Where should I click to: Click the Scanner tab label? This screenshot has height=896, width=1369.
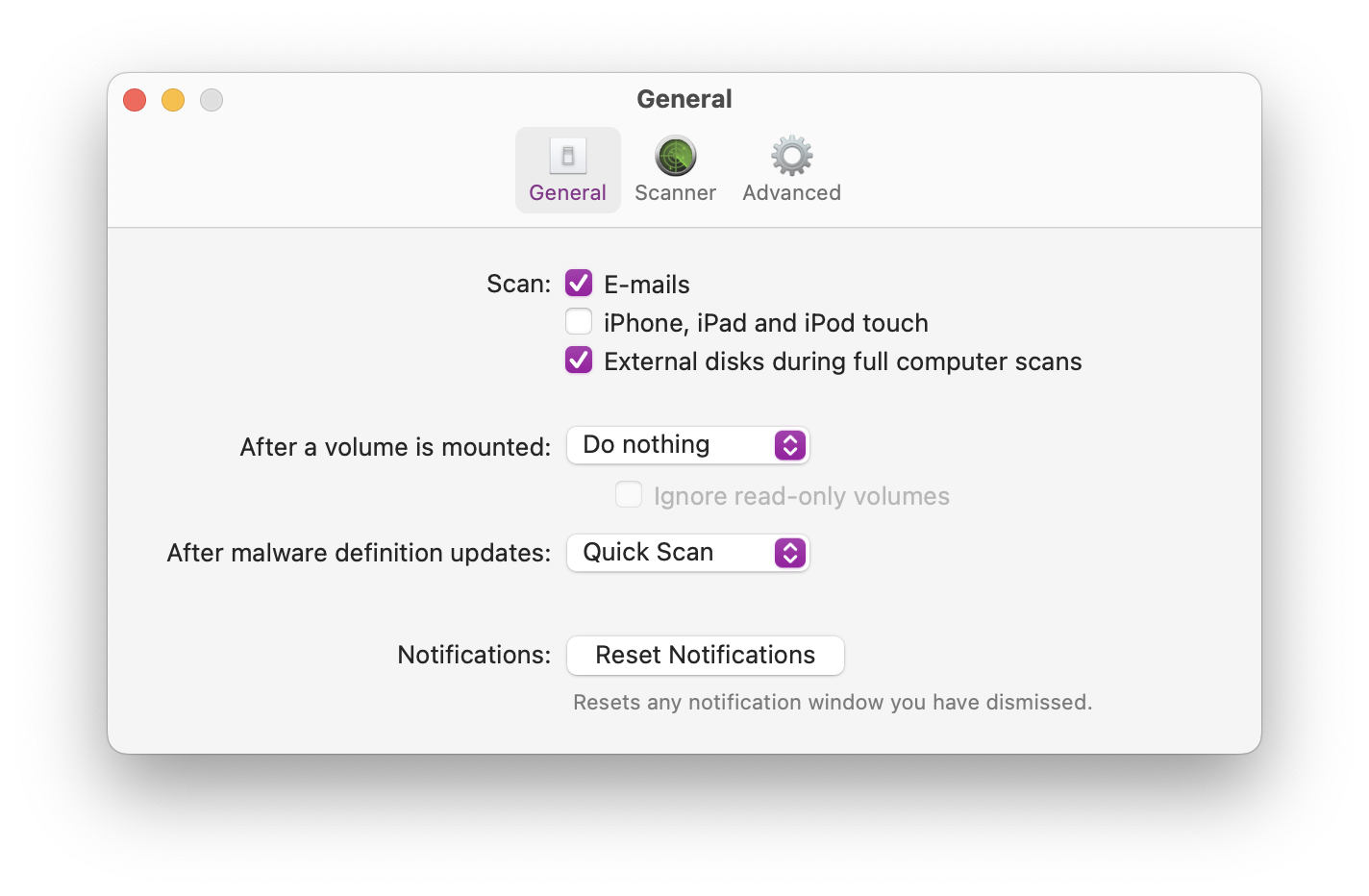tap(676, 193)
